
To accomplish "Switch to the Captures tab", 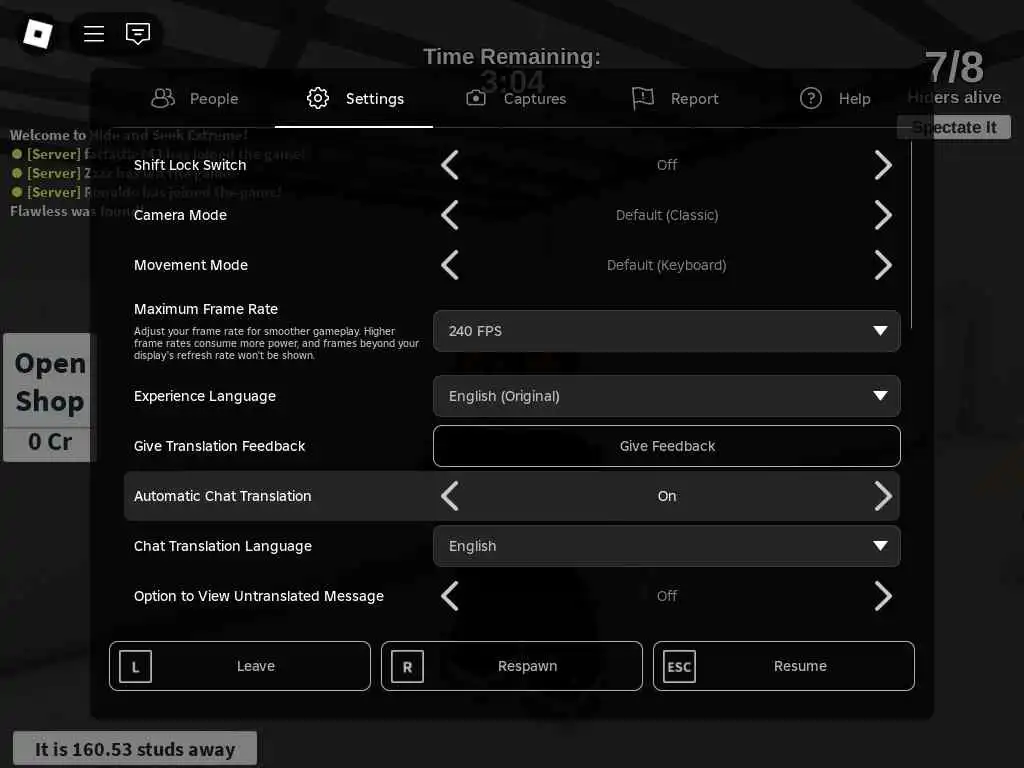I will pyautogui.click(x=516, y=99).
